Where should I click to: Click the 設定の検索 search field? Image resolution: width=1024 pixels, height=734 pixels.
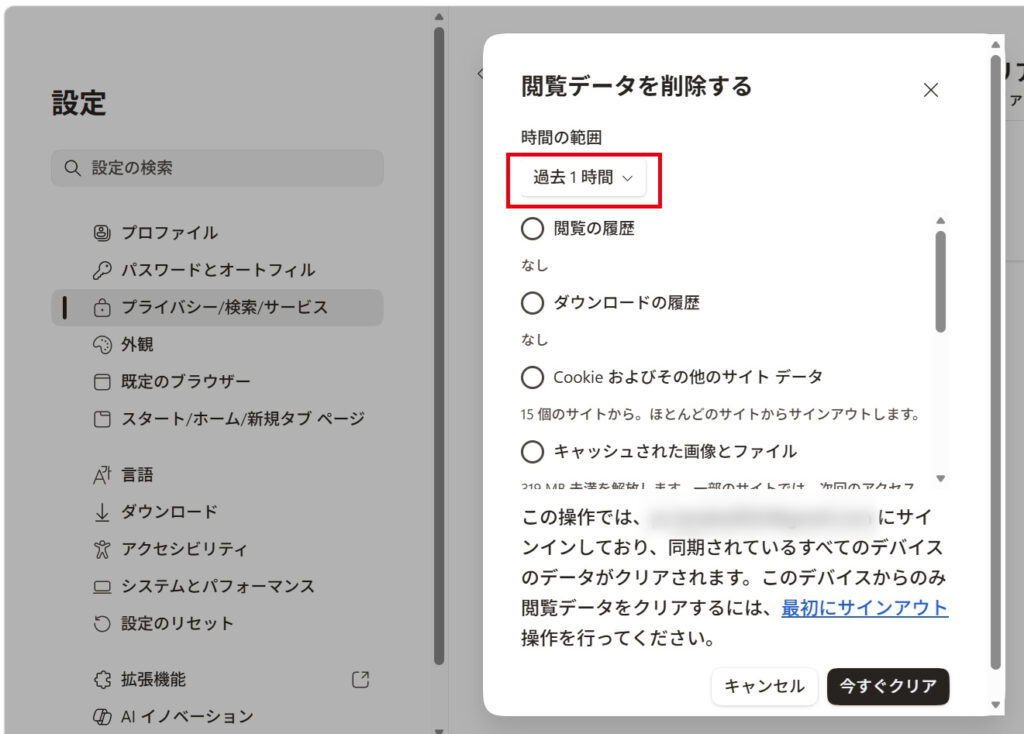tap(217, 168)
